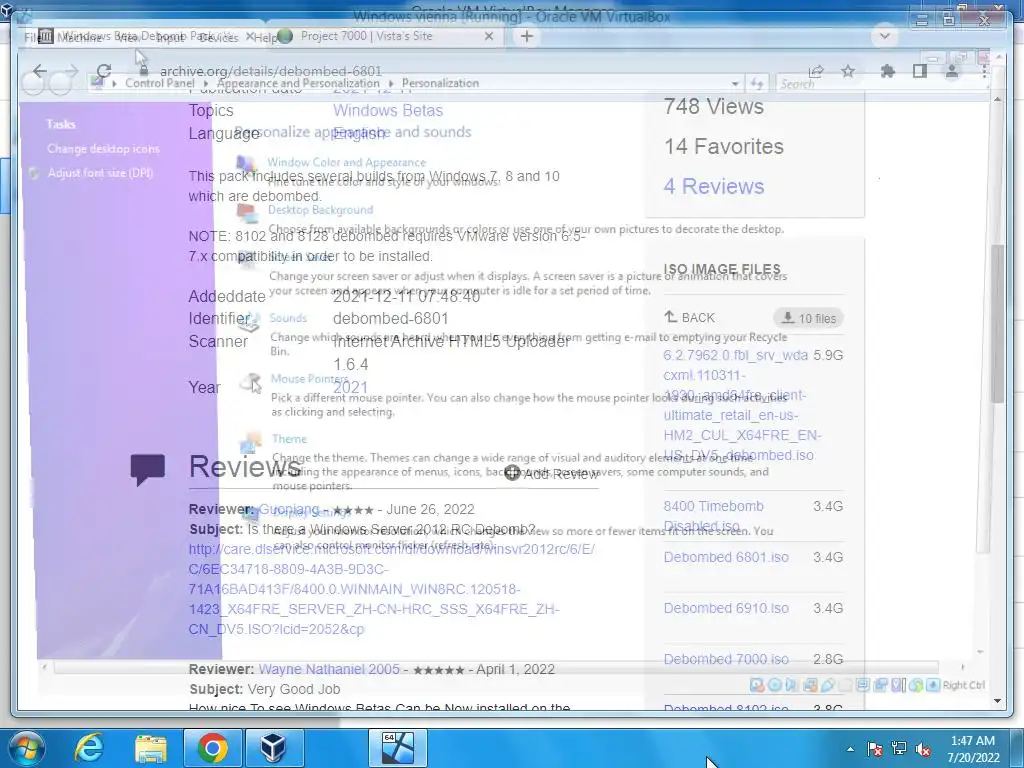Click VirtualBox cube taskbar icon

pyautogui.click(x=273, y=748)
